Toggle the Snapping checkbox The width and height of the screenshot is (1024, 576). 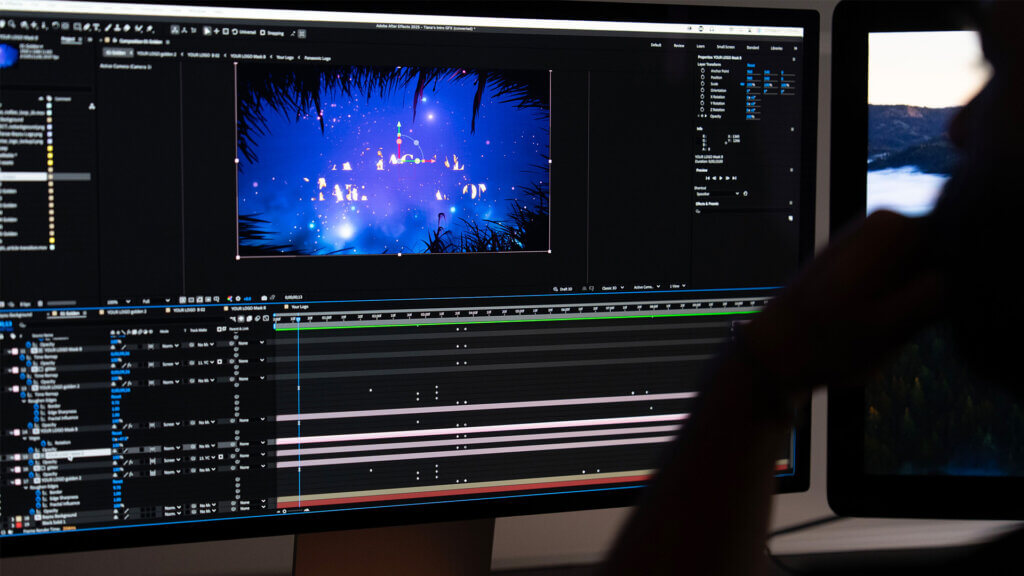263,33
